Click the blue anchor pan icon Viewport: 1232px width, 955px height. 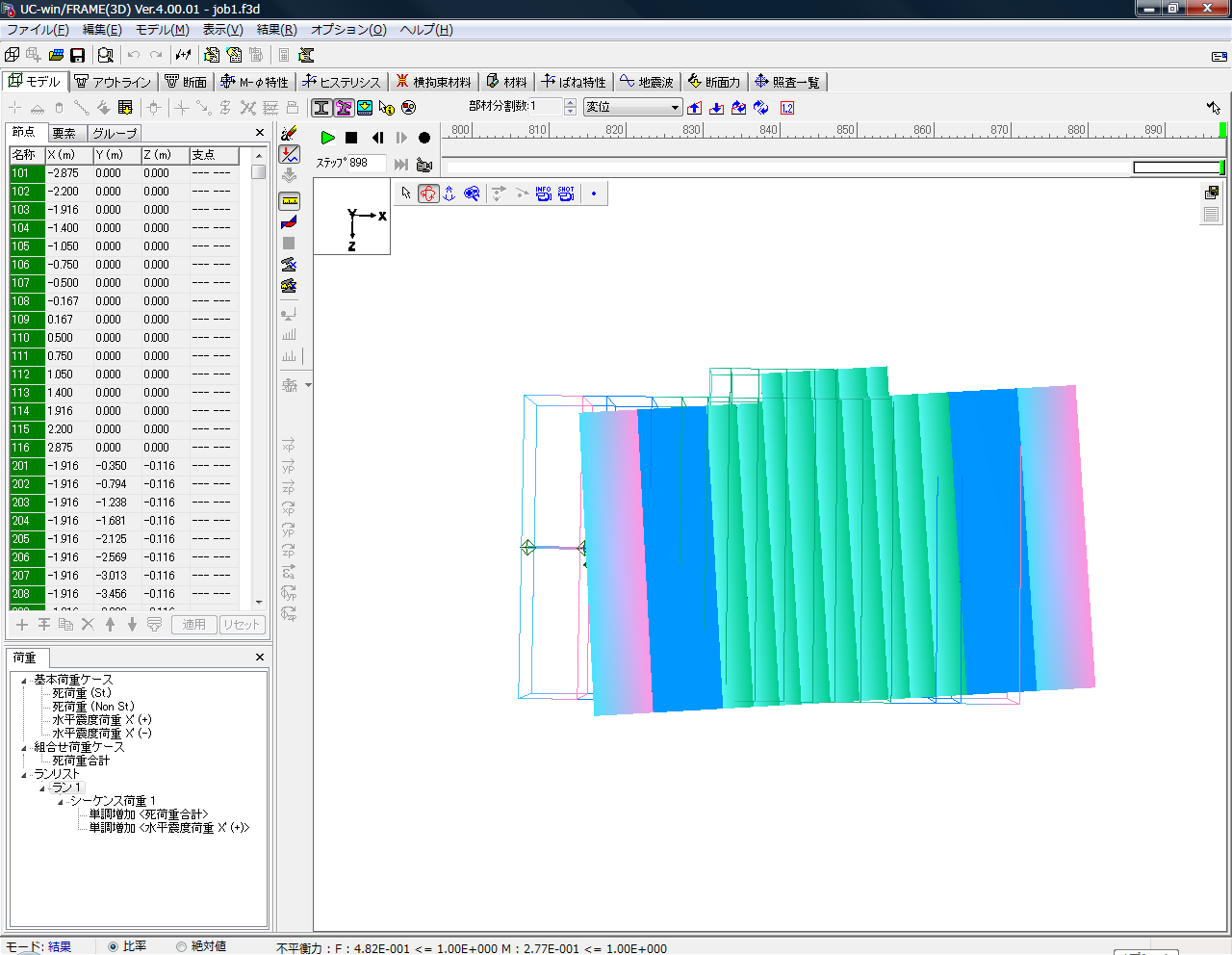point(449,194)
